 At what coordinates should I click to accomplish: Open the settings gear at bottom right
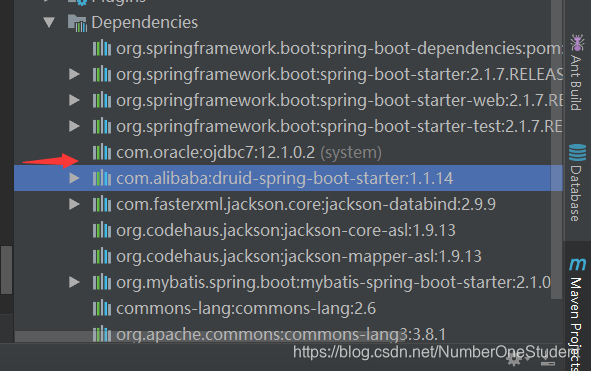[514, 360]
